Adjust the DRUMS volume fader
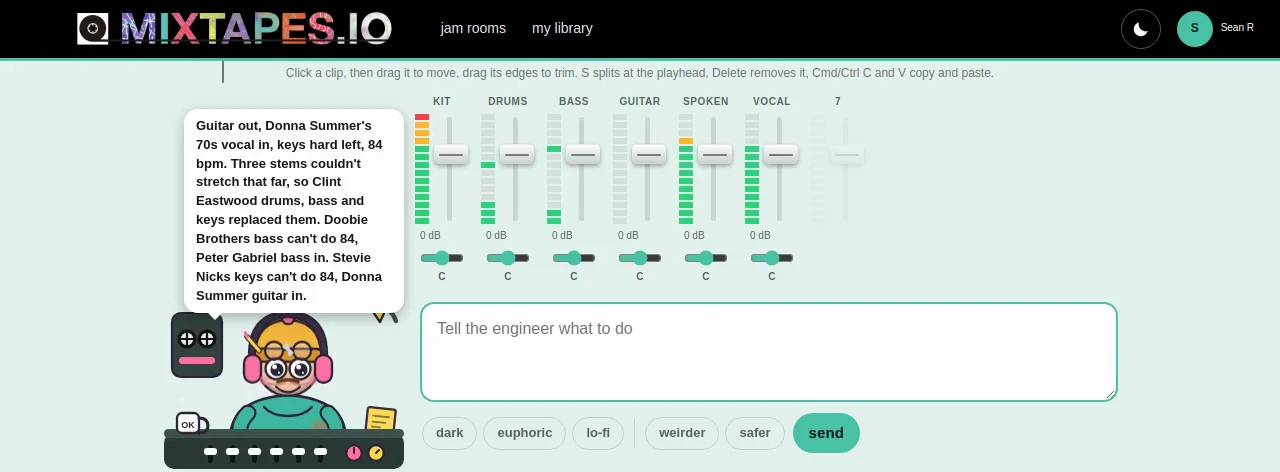This screenshot has height=472, width=1280. point(516,154)
